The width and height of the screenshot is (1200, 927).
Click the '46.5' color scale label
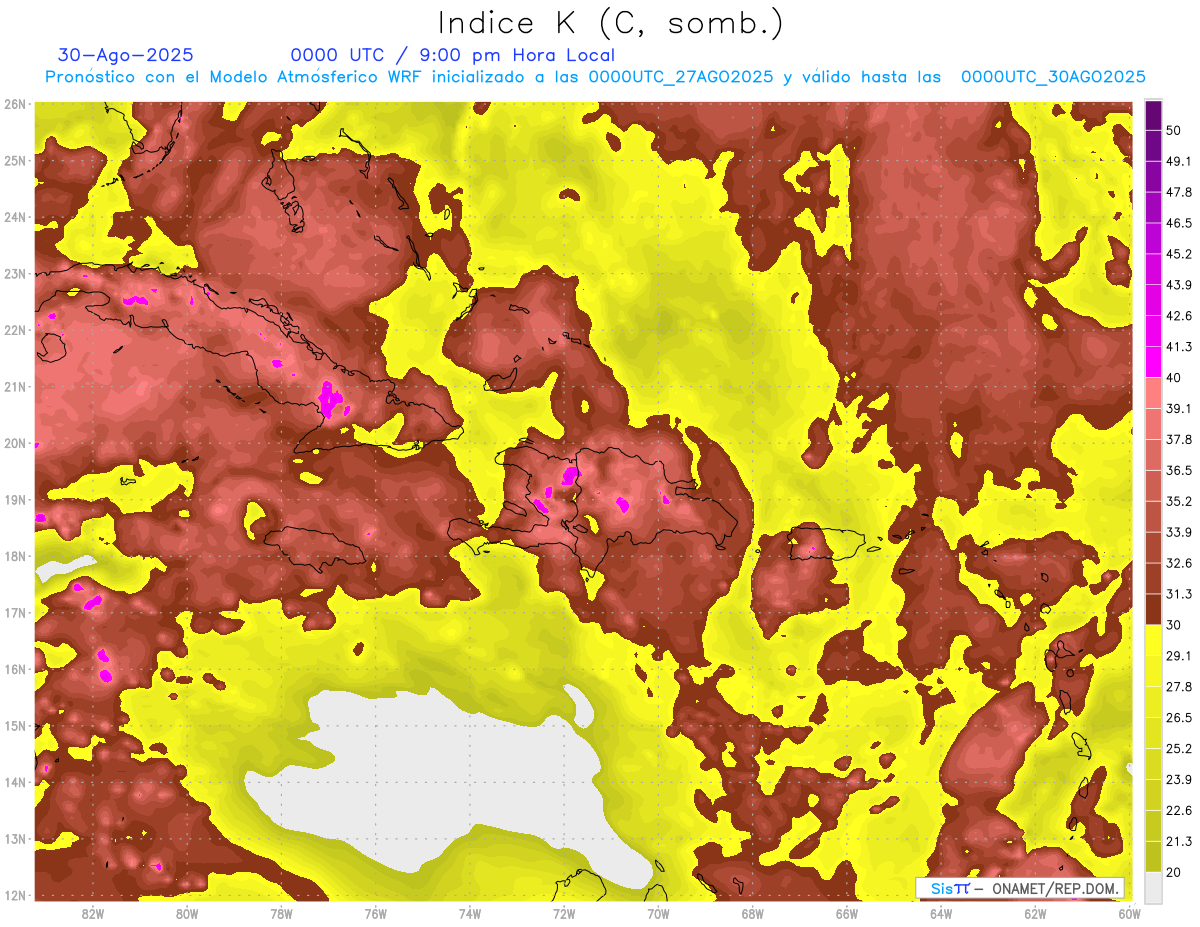tap(1178, 222)
